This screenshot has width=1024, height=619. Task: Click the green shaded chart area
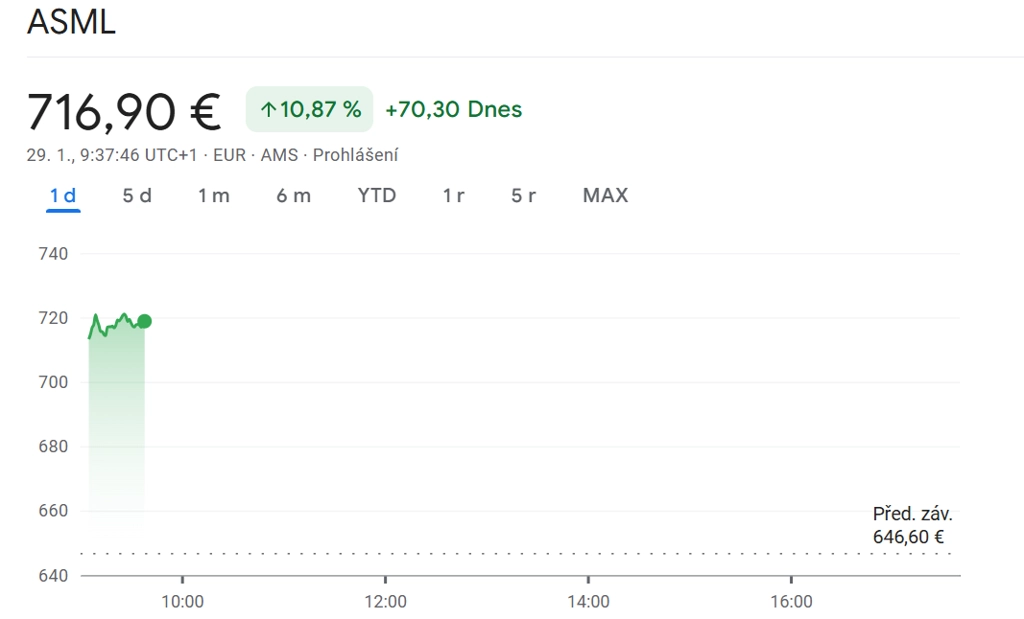coord(116,420)
